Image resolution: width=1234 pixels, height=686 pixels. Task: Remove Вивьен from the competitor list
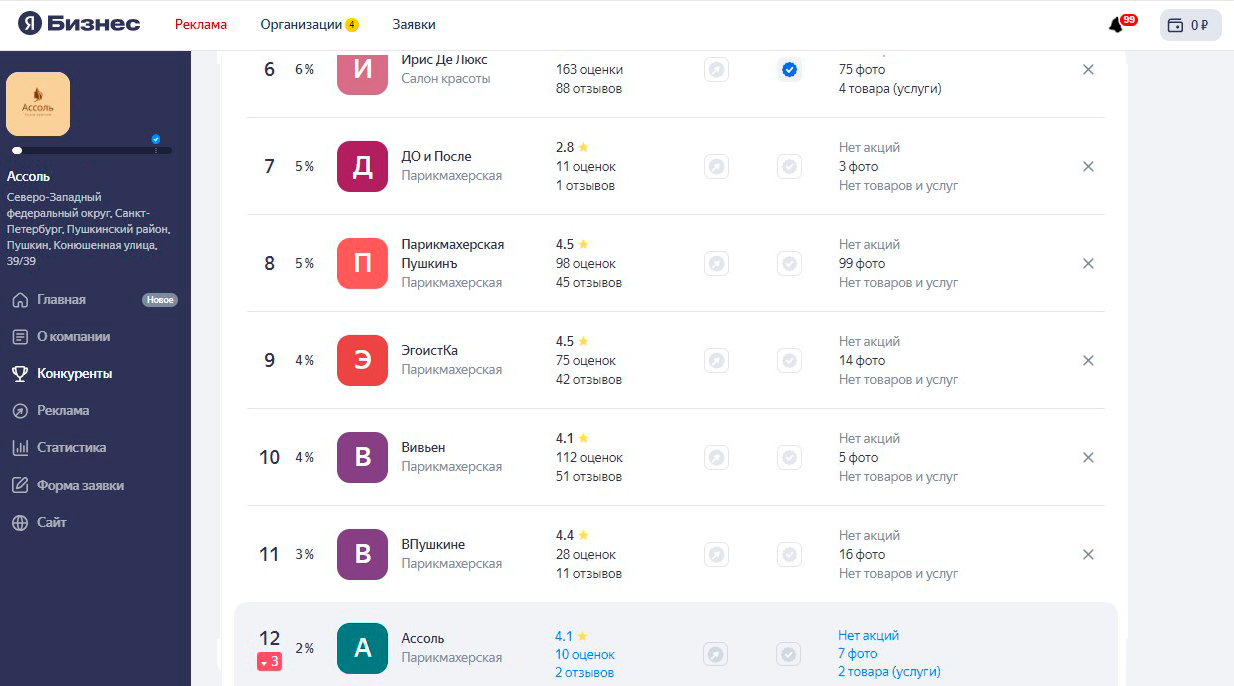[1088, 457]
